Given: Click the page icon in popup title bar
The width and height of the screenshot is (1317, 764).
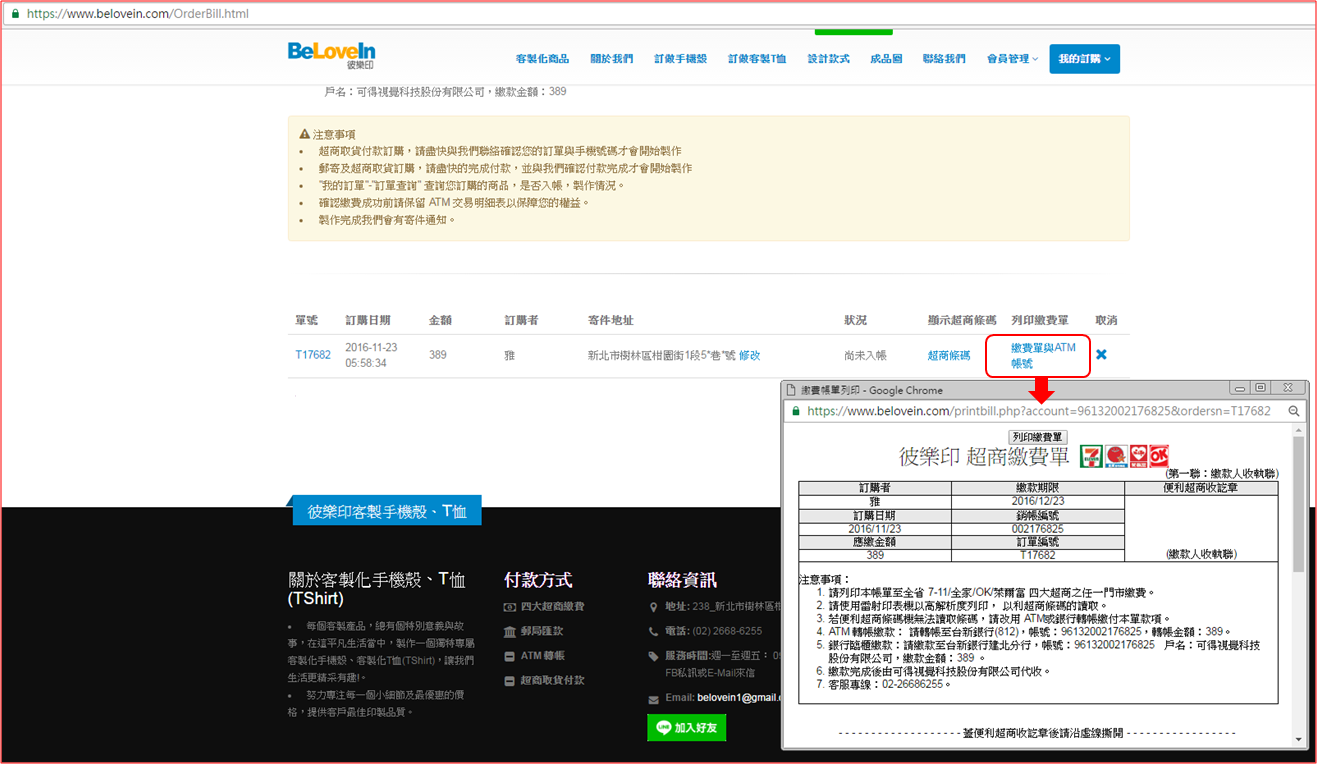Looking at the screenshot, I should click(x=792, y=390).
